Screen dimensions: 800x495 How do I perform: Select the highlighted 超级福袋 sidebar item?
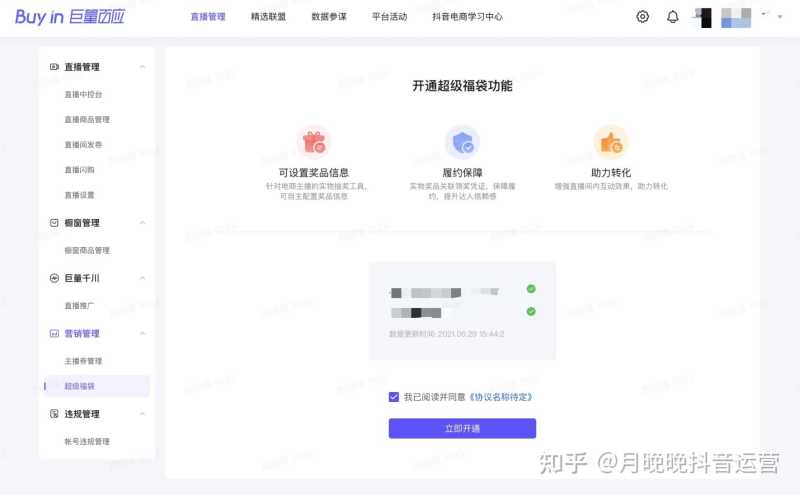tap(97, 386)
